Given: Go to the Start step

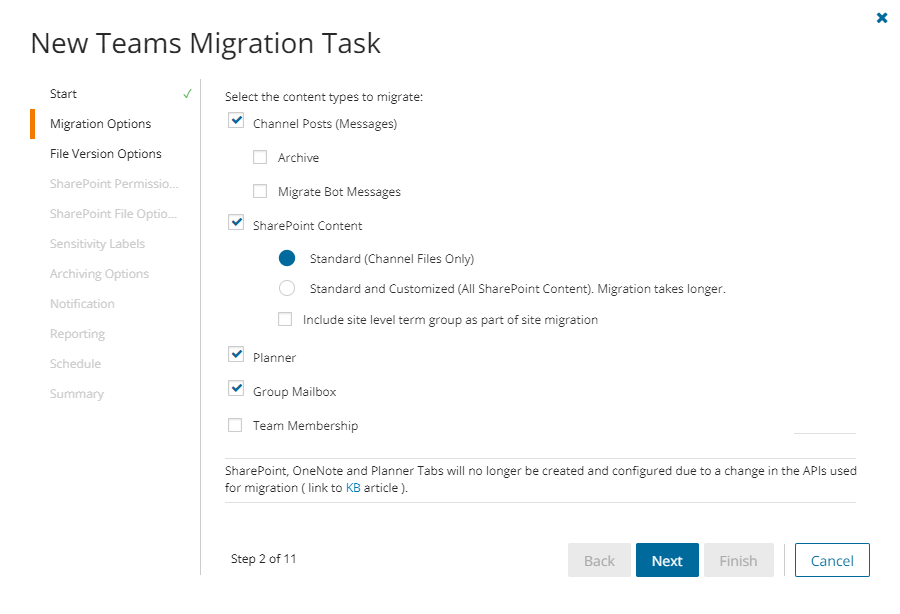Looking at the screenshot, I should [63, 94].
